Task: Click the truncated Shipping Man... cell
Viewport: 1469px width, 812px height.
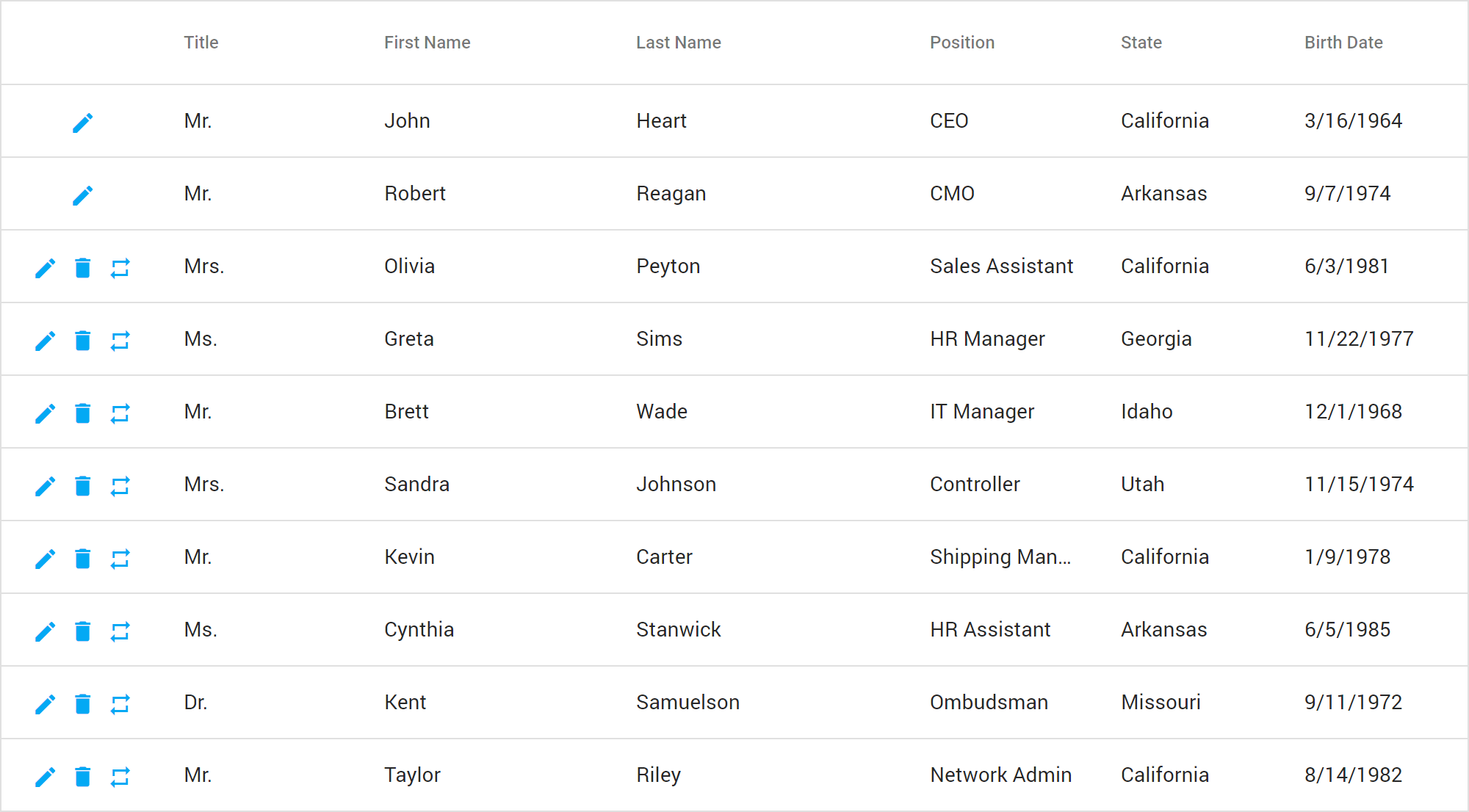Action: point(1000,557)
